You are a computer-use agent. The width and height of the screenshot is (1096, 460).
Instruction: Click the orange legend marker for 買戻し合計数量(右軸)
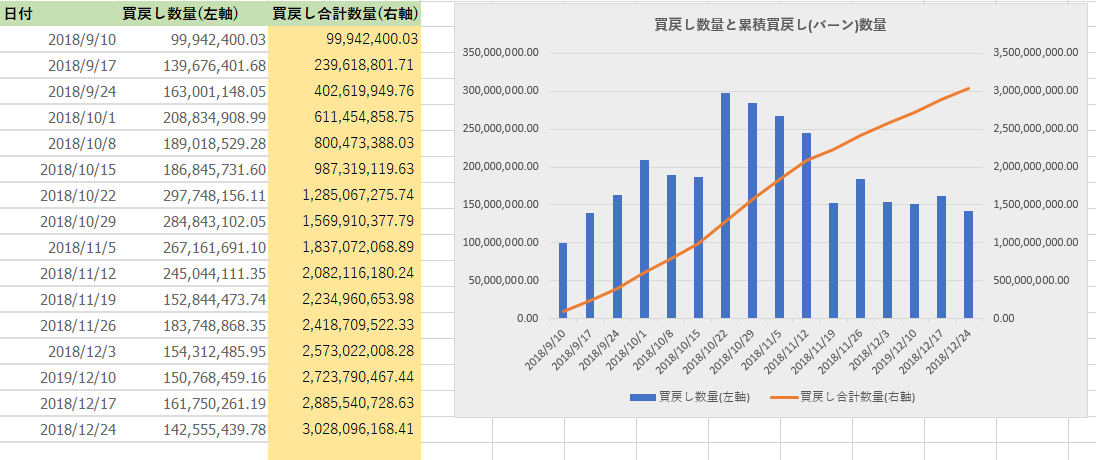coord(784,397)
